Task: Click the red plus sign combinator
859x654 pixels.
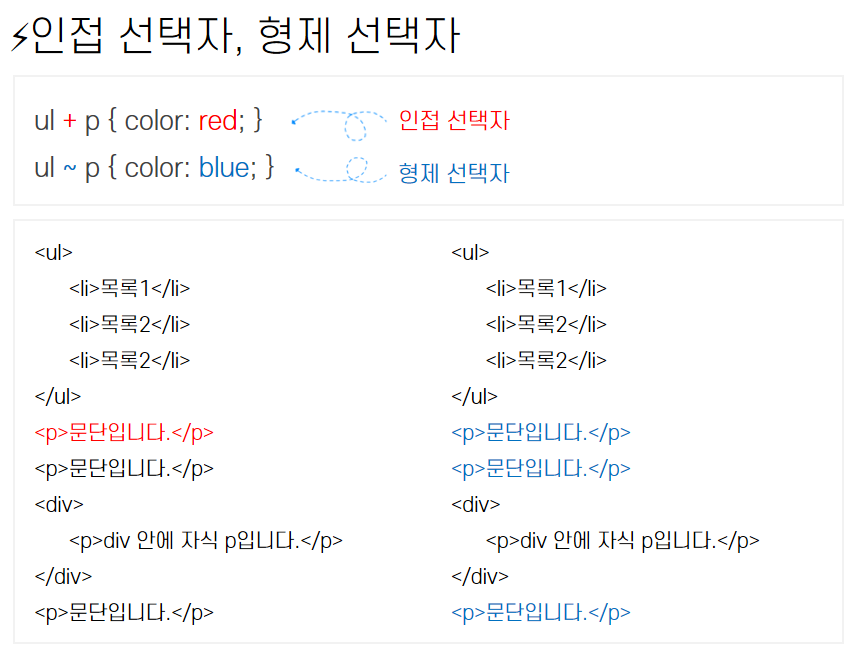Action: (70, 121)
